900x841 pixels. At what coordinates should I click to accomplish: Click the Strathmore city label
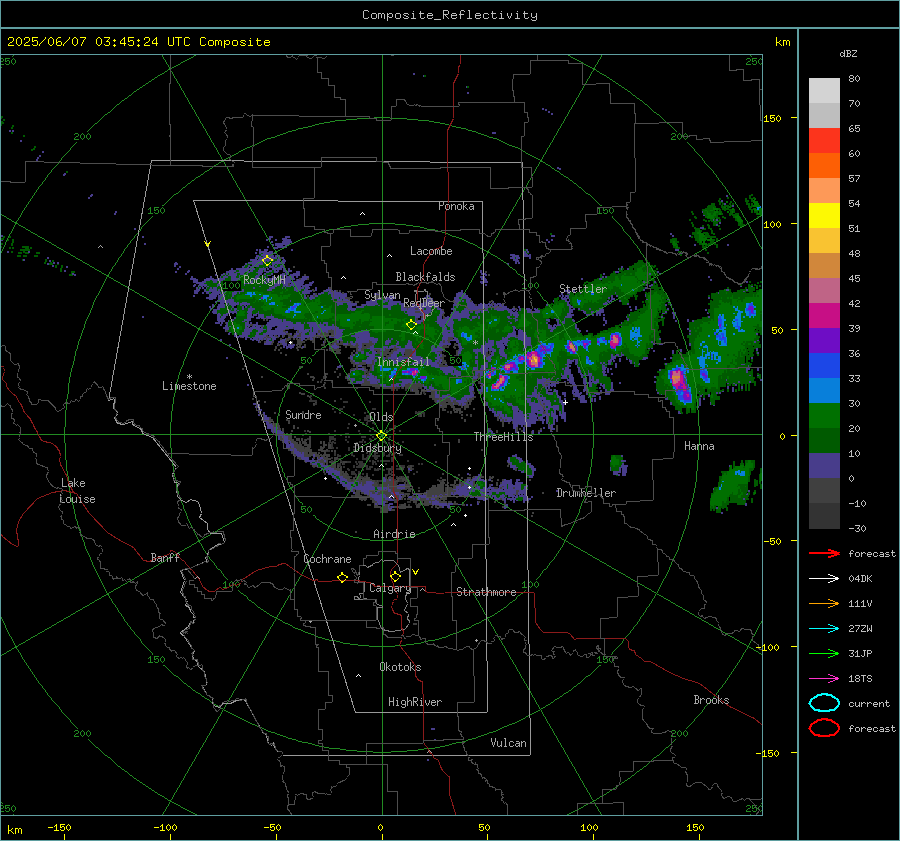click(x=486, y=592)
